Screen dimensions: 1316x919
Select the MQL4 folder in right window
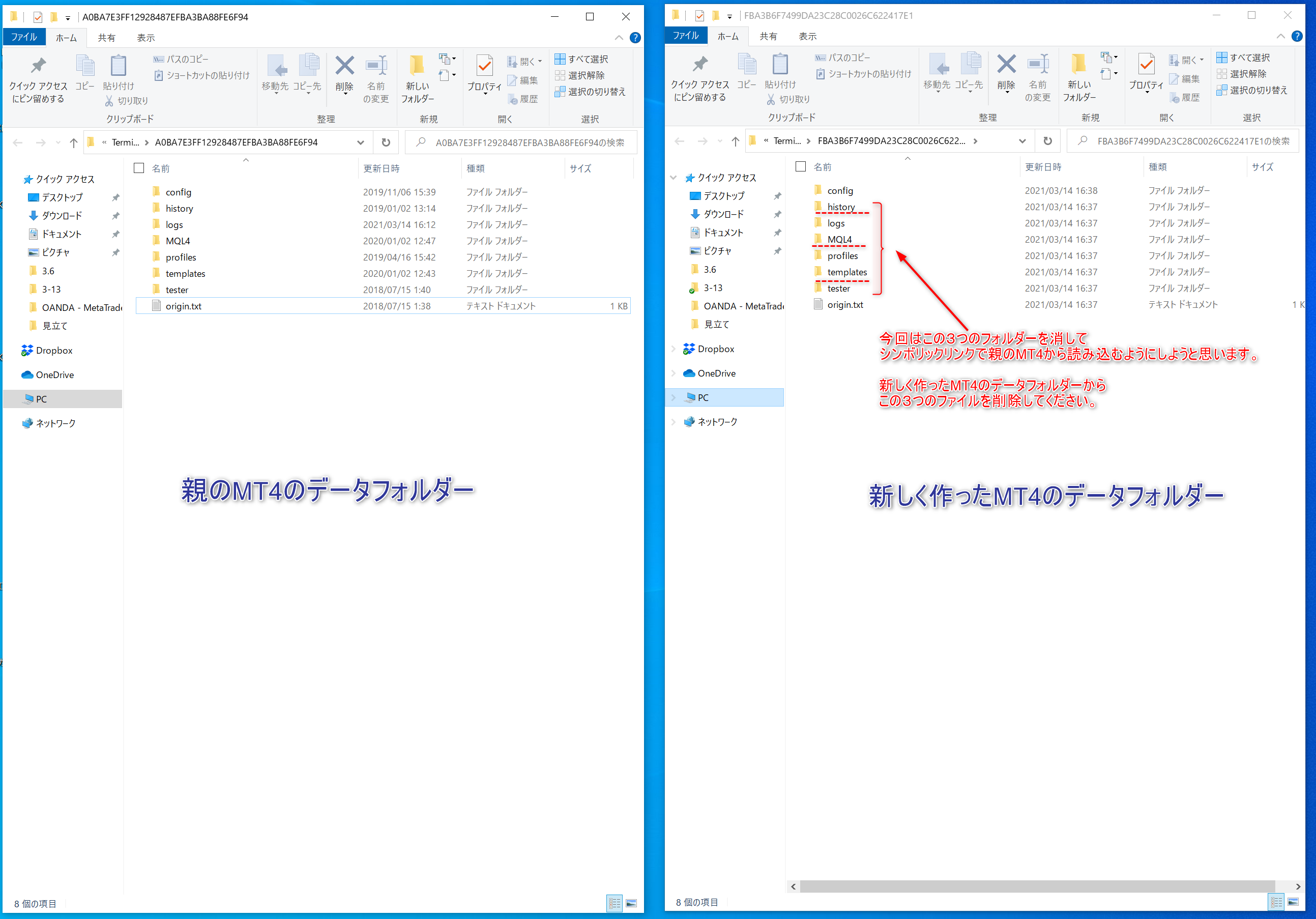pyautogui.click(x=839, y=240)
